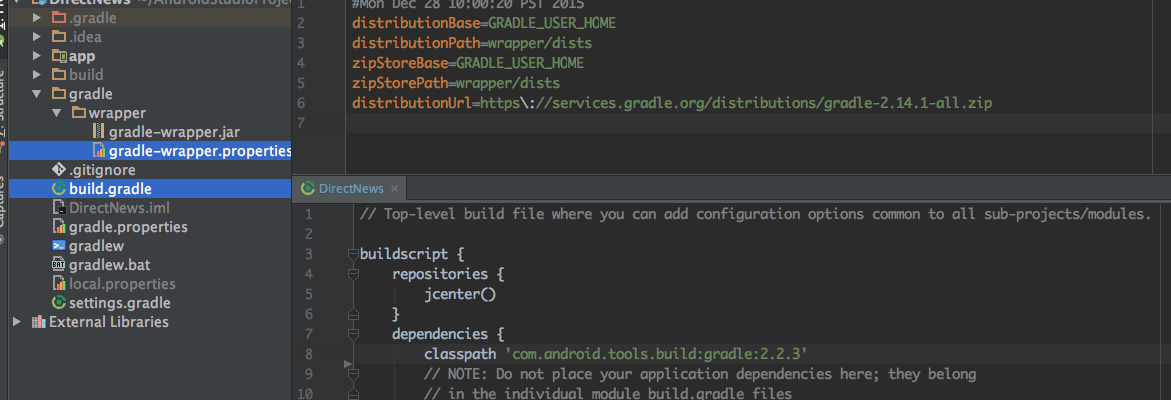
Task: Click line number 8 in build.gradle gutter
Action: tap(308, 353)
